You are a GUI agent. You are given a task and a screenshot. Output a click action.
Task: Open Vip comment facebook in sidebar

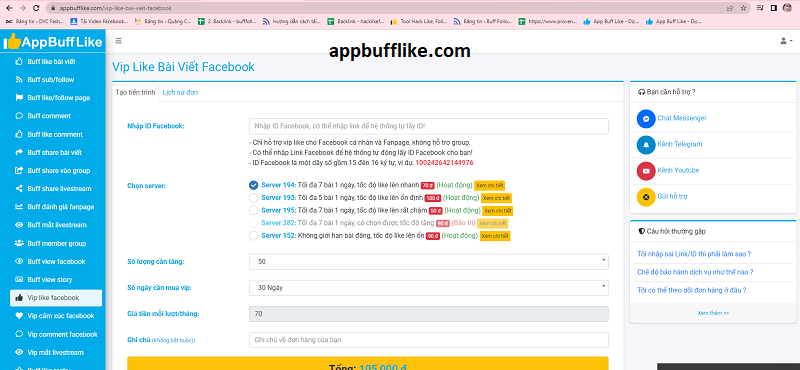coord(62,334)
